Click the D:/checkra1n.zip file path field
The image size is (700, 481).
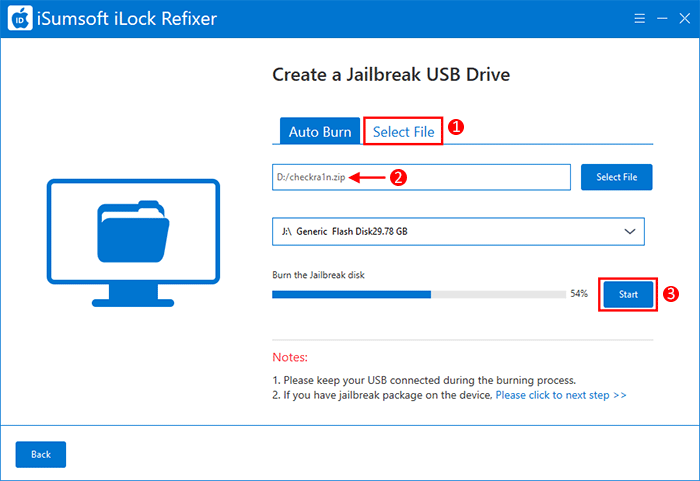tap(421, 177)
